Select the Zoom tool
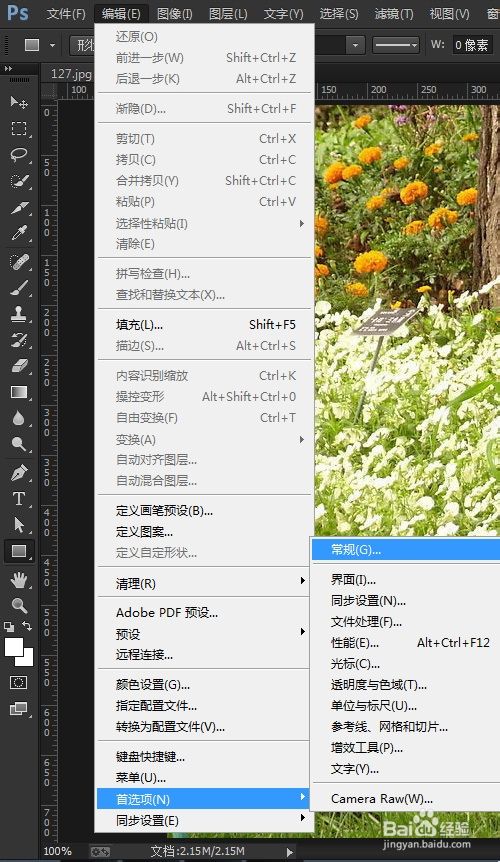Screen dimensions: 500x862 [19, 606]
